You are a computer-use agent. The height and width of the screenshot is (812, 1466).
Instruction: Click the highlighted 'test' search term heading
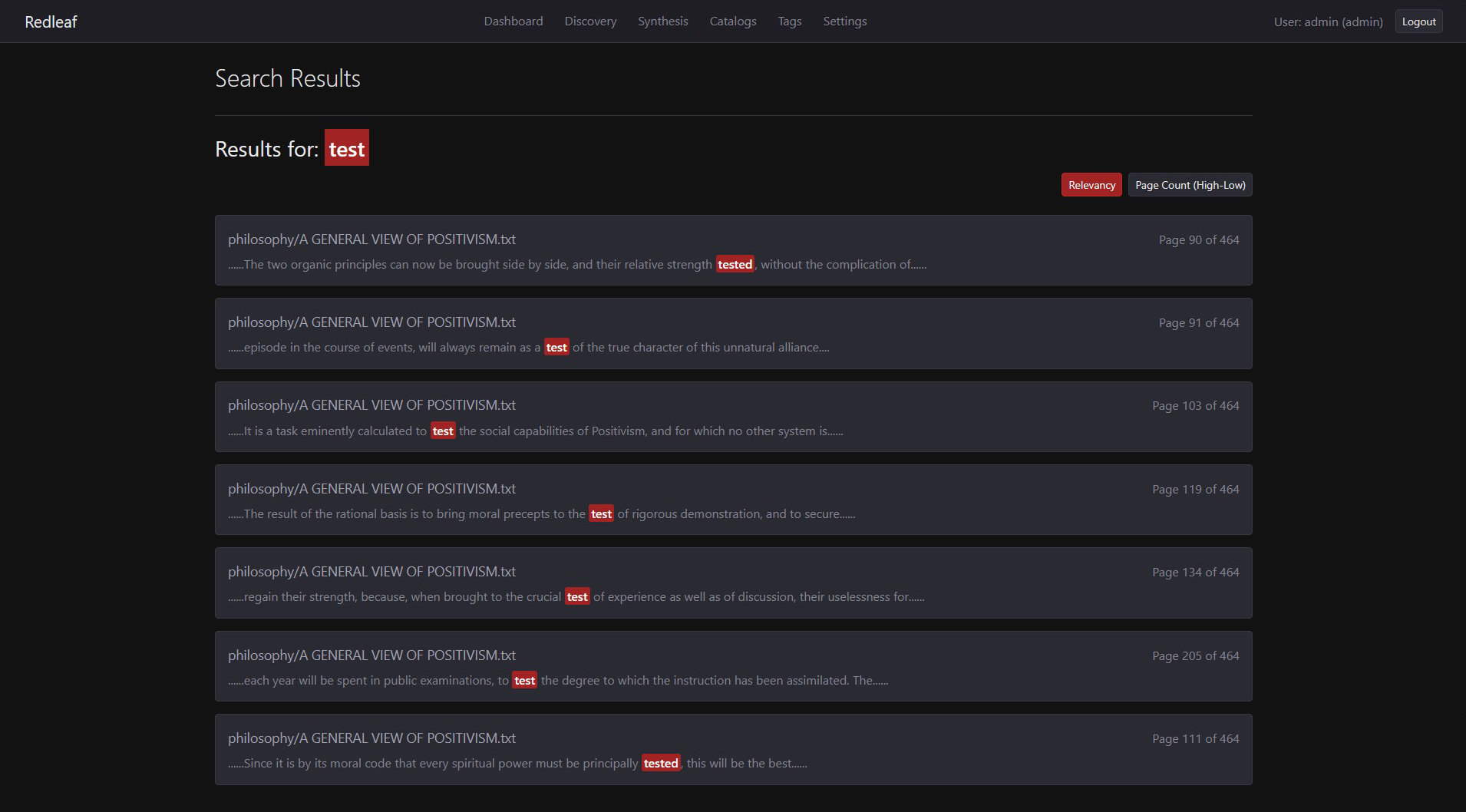346,148
